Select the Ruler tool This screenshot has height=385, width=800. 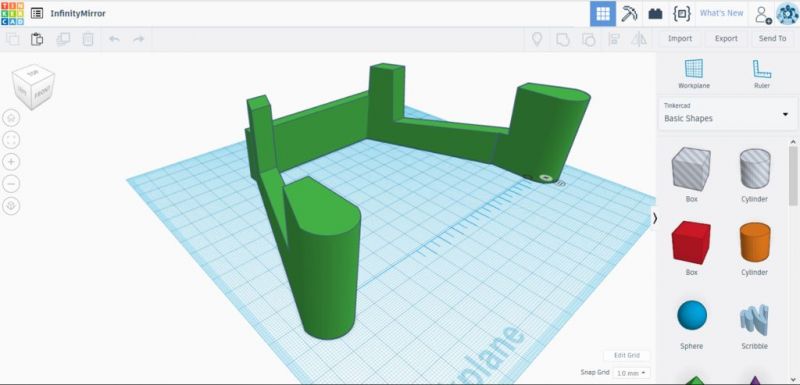click(762, 74)
